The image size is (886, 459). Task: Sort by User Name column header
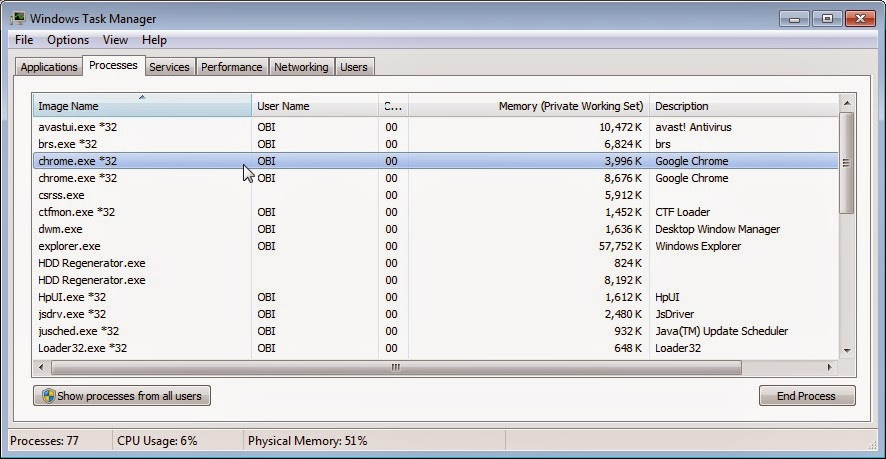point(315,106)
